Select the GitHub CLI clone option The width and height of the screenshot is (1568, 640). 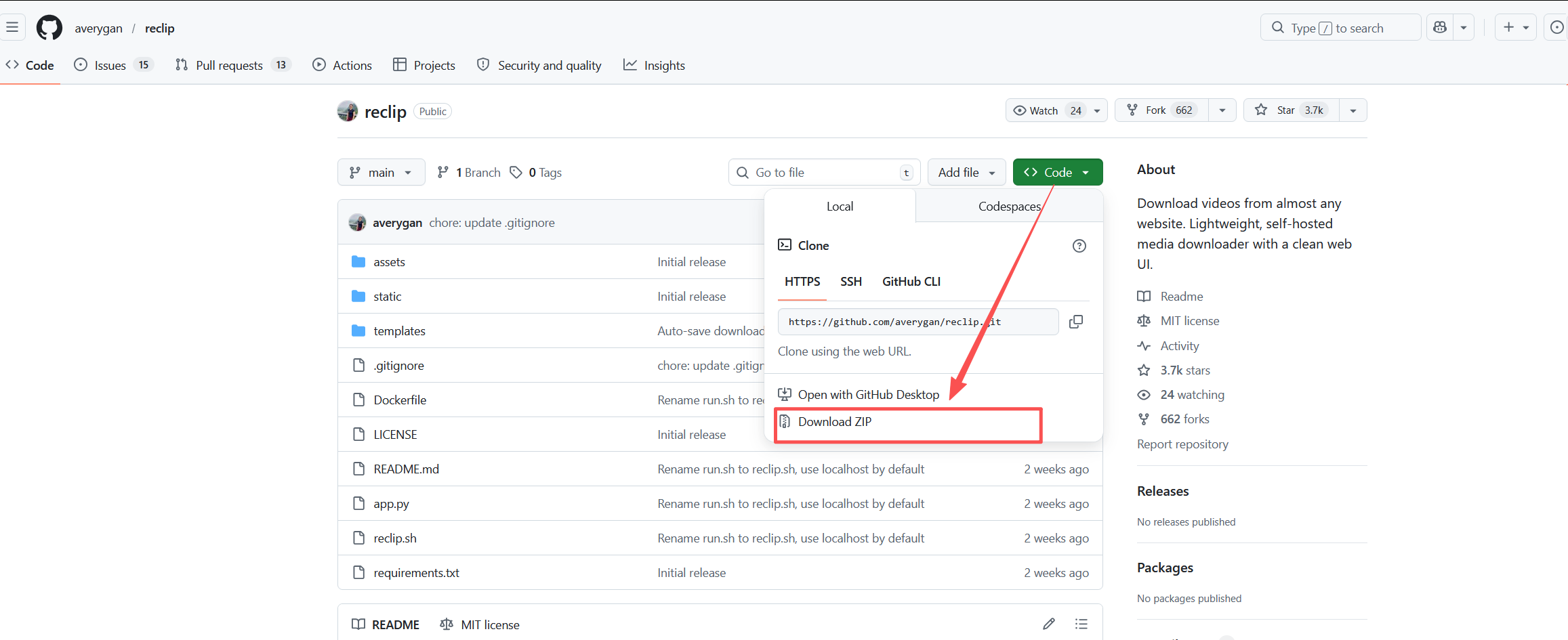click(911, 282)
